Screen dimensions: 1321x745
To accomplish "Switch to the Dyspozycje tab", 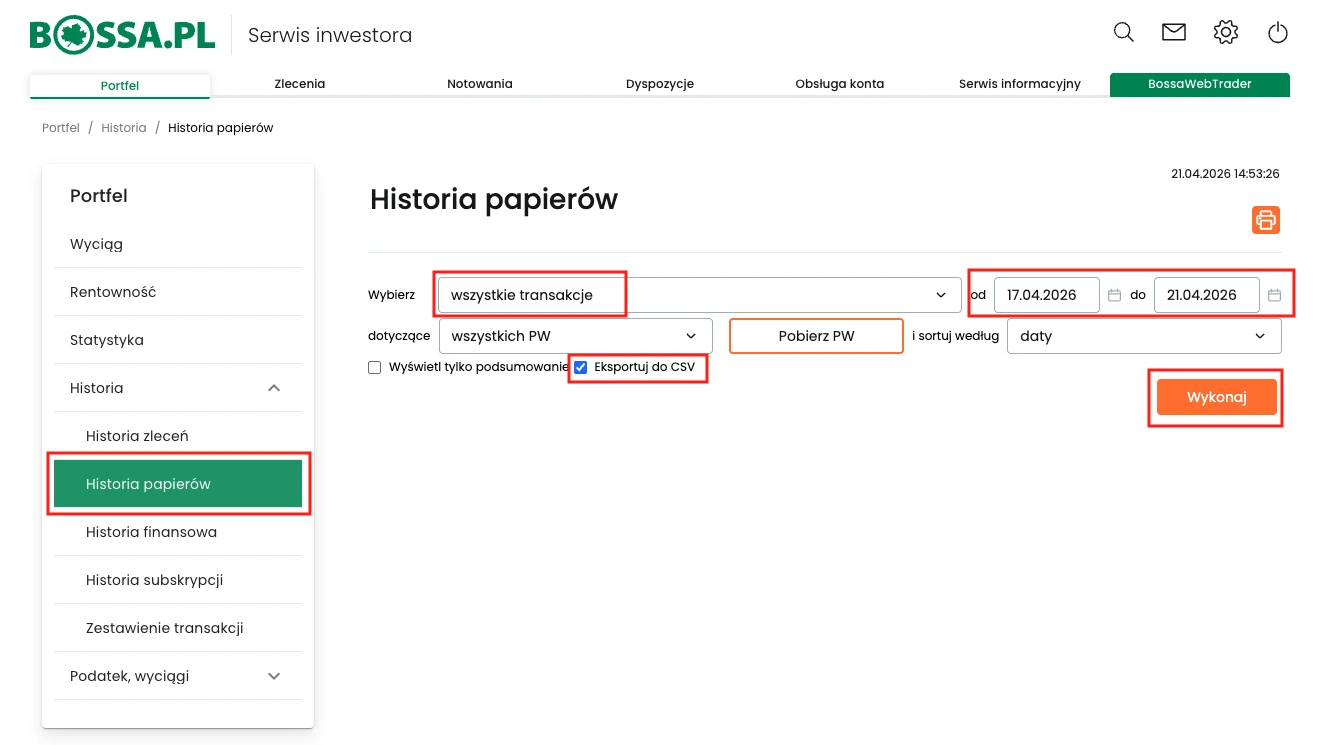I will coord(660,84).
